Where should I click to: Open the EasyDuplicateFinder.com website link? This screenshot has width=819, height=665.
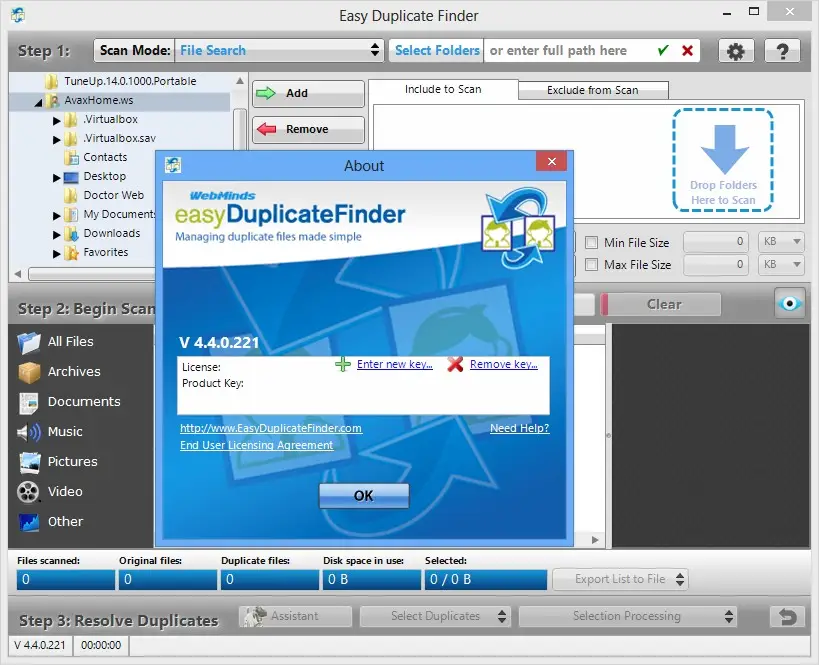pyautogui.click(x=271, y=428)
